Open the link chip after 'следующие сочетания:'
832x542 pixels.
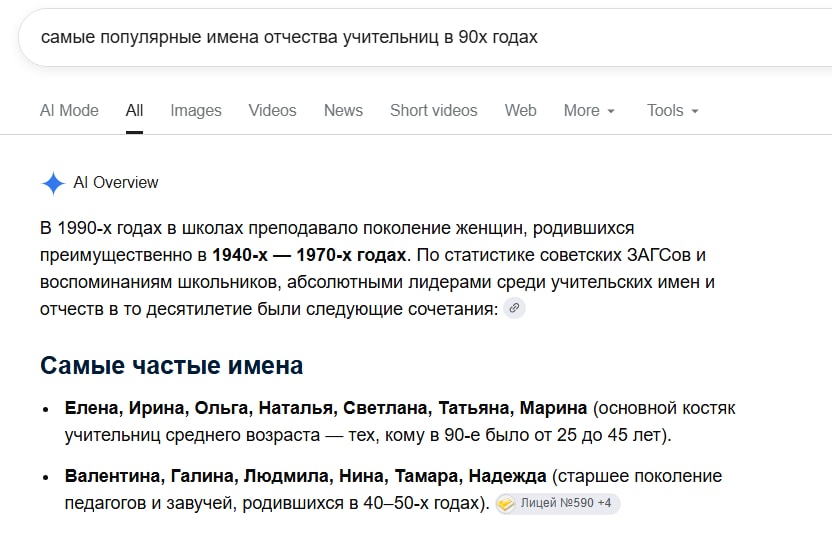point(514,308)
